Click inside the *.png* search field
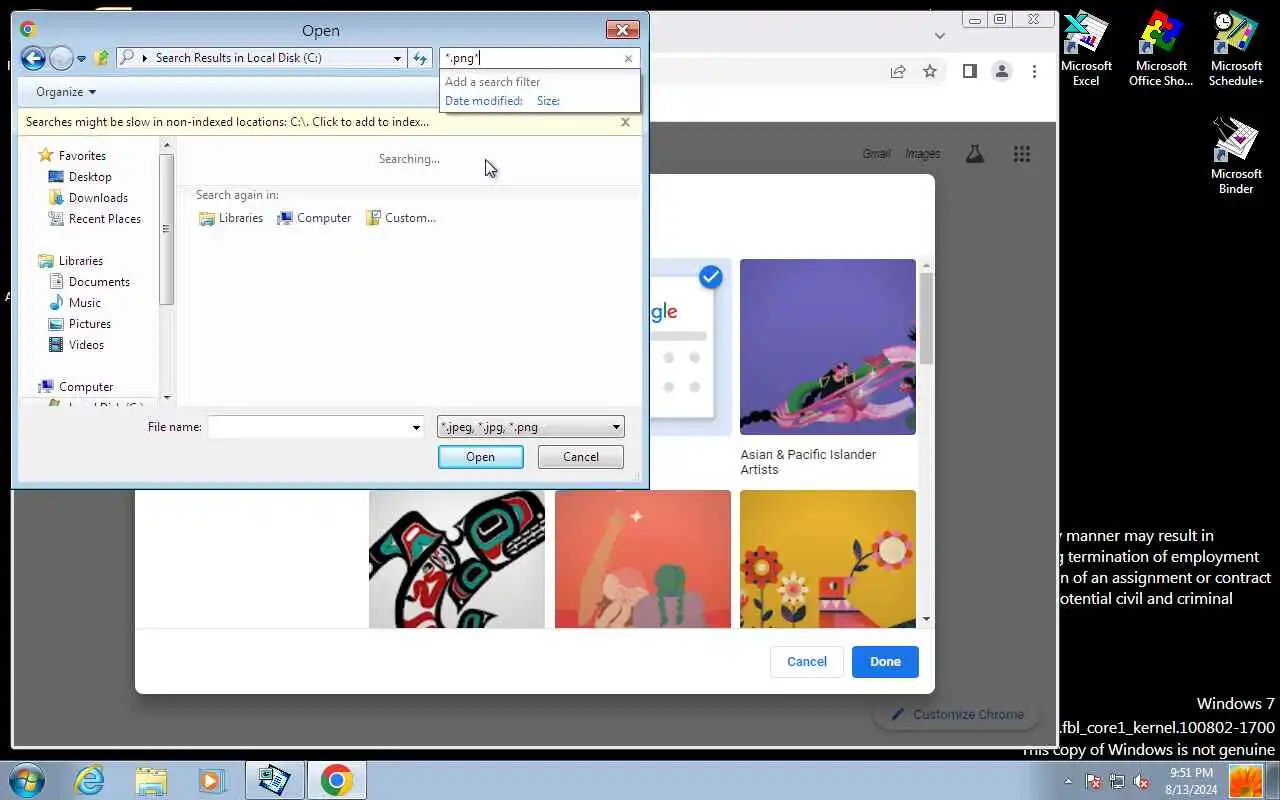 pyautogui.click(x=530, y=58)
